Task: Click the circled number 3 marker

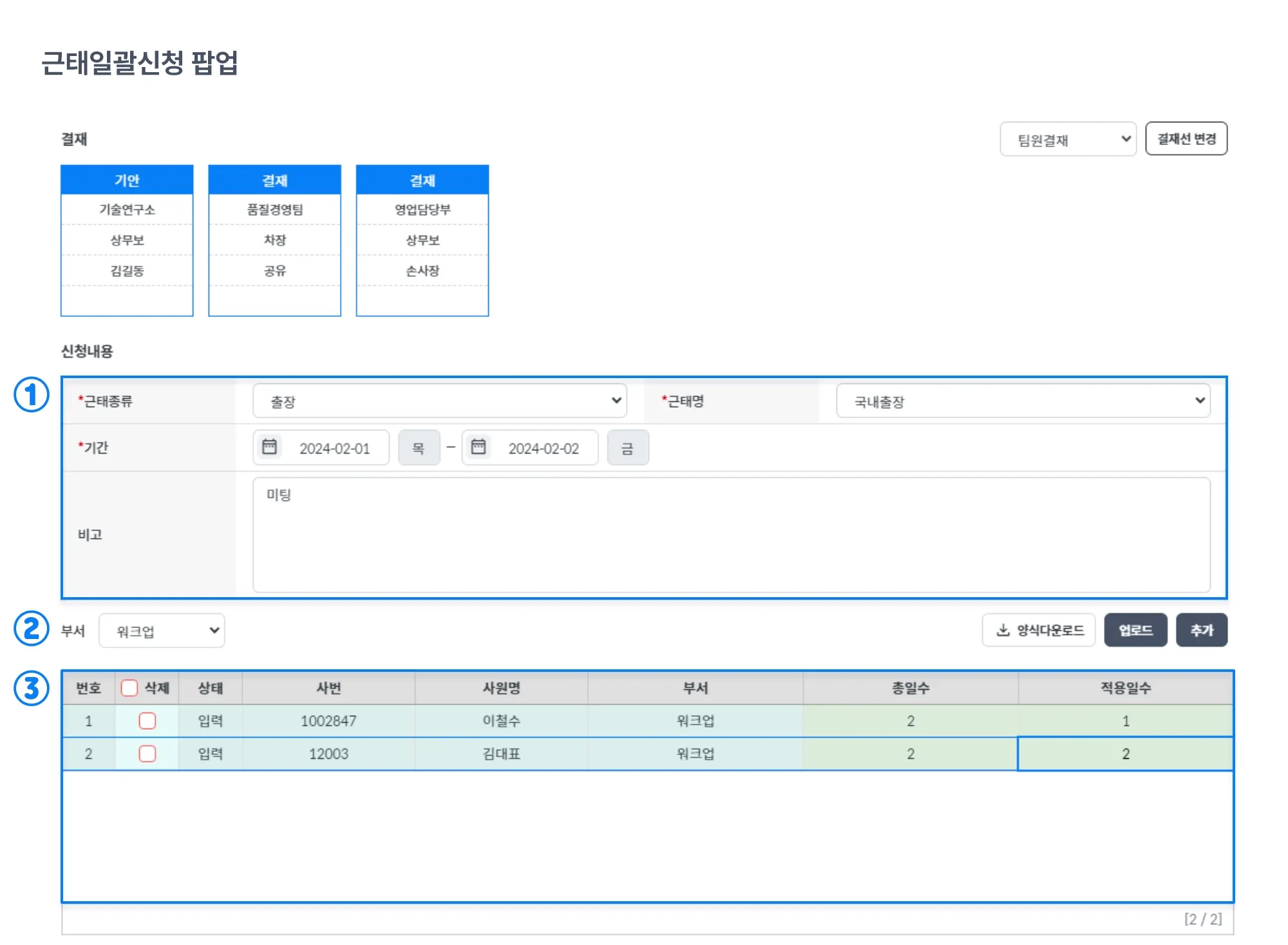Action: pyautogui.click(x=31, y=688)
